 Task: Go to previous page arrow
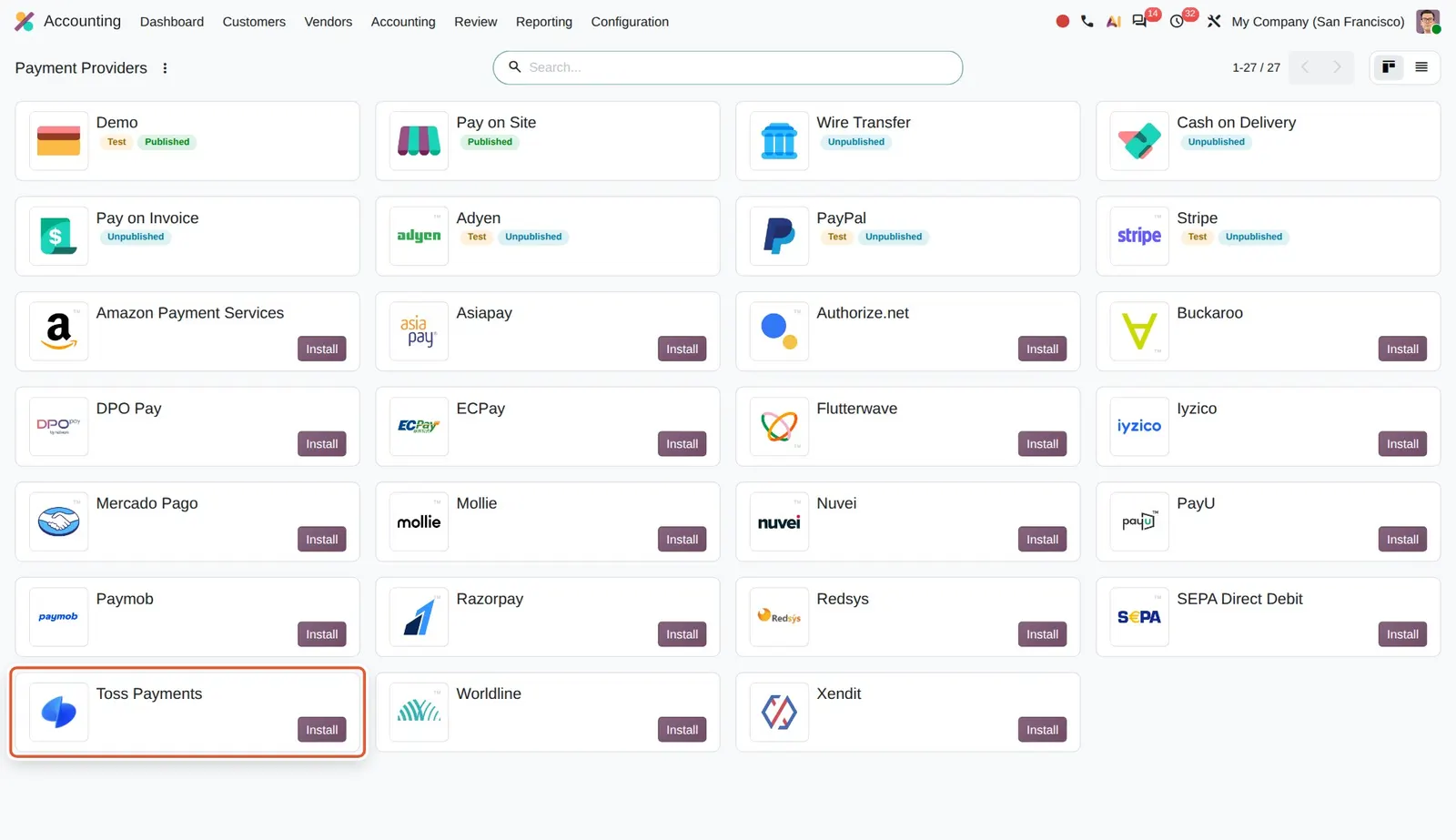click(x=1305, y=67)
